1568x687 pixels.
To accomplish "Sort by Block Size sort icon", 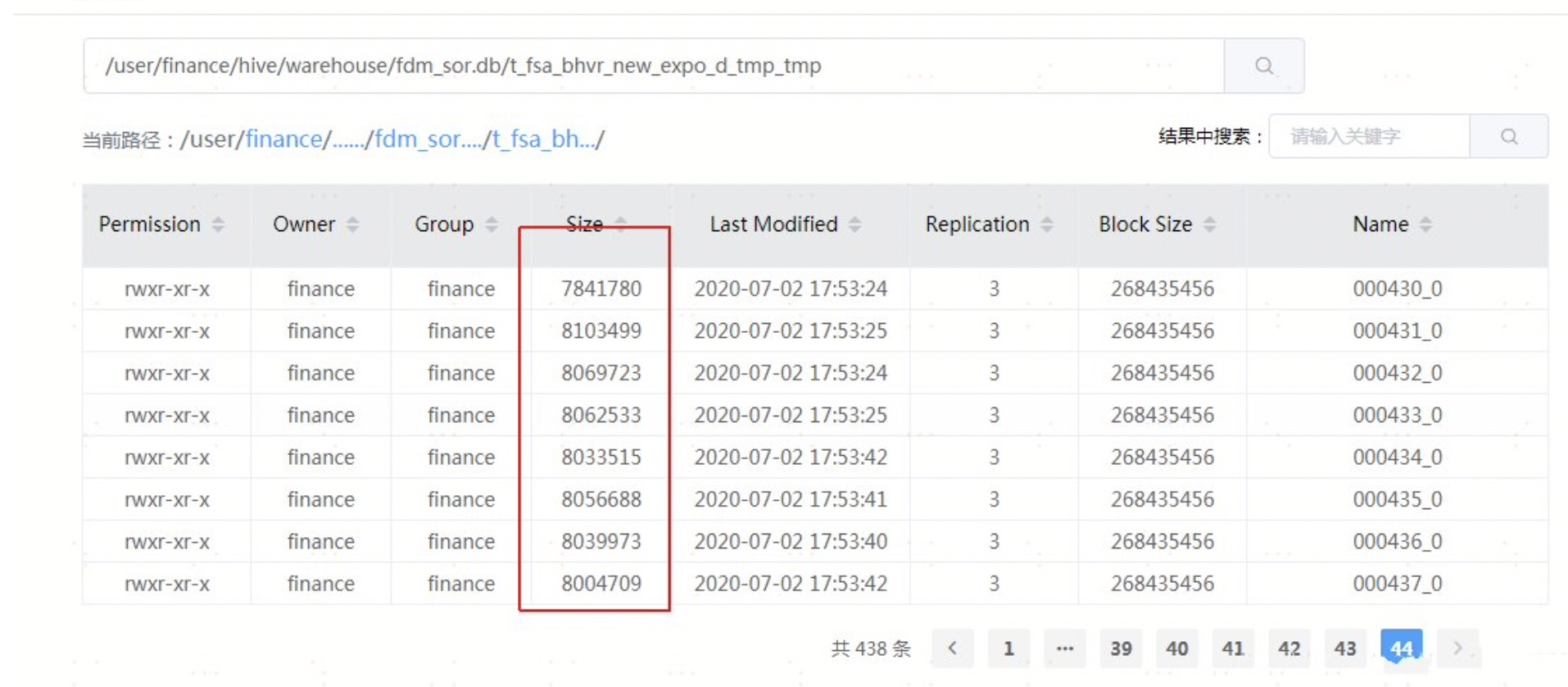I will 1209,224.
